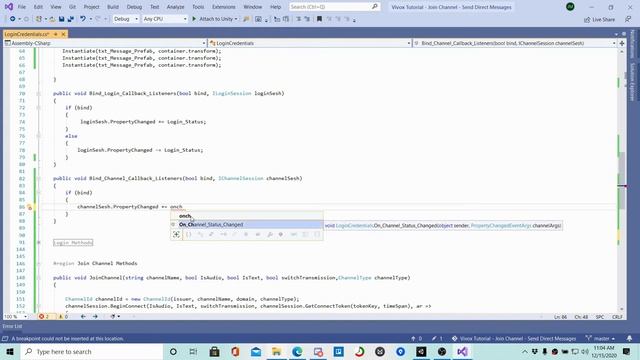640x360 pixels.
Task: Click the CRLF line ending indicator
Action: click(x=617, y=317)
